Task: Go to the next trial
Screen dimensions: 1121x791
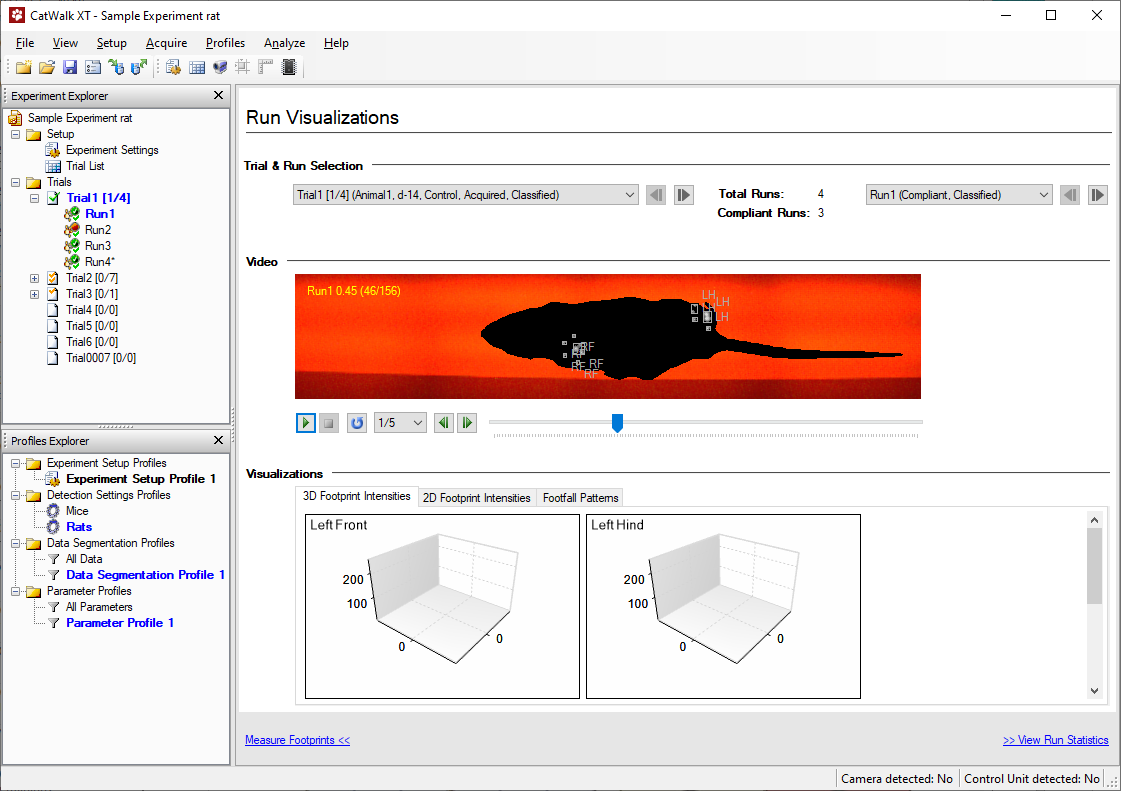Action: point(683,195)
